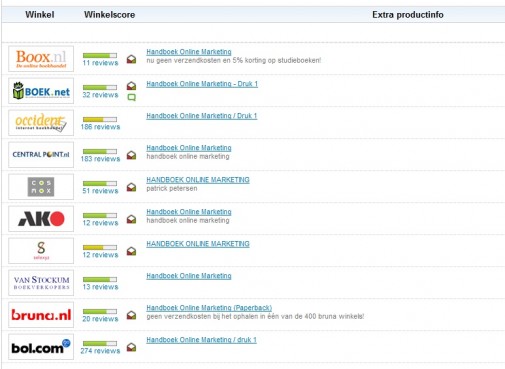This screenshot has width=505, height=369.
Task: Click the Boox.nl shop score bar
Action: (x=100, y=55)
